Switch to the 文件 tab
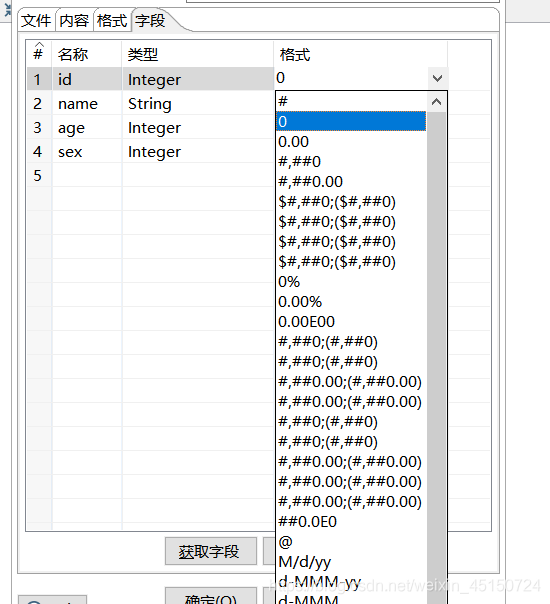The width and height of the screenshot is (550, 604). (x=36, y=20)
